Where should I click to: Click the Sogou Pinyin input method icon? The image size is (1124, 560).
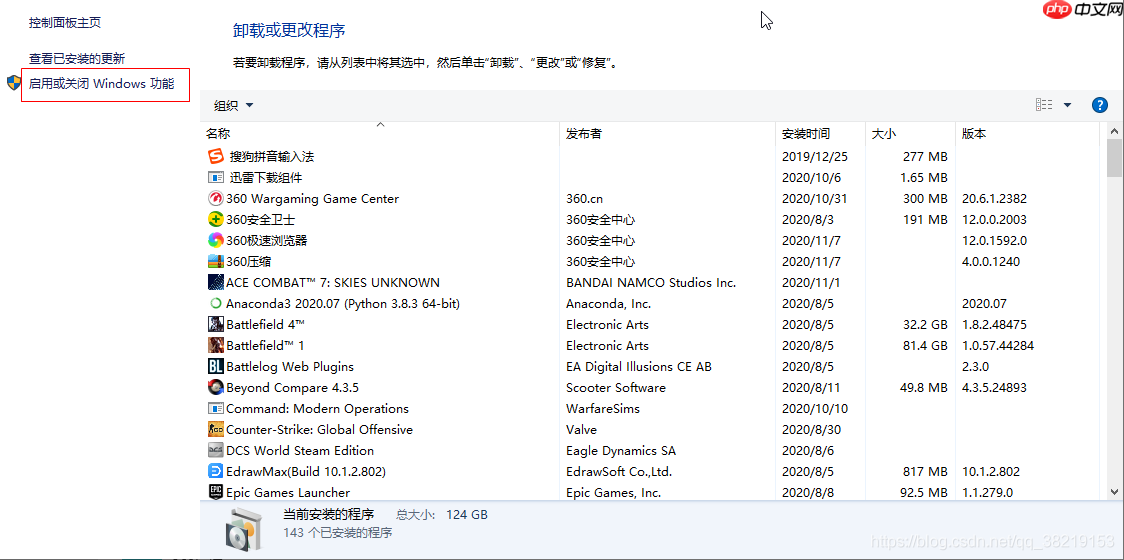(216, 156)
